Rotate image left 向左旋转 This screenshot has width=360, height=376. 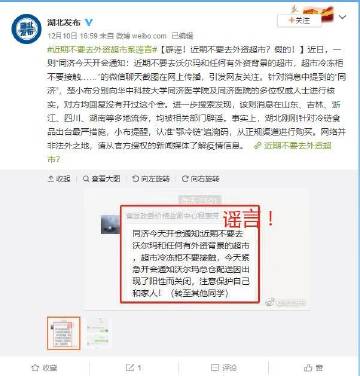[151, 179]
